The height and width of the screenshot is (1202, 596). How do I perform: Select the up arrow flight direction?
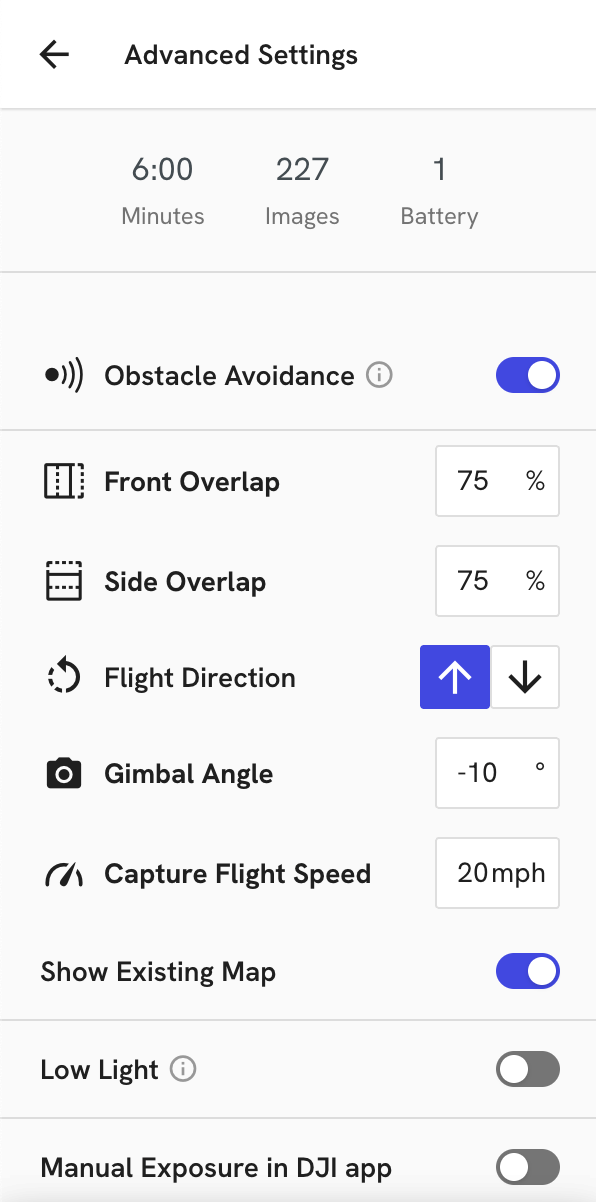455,677
